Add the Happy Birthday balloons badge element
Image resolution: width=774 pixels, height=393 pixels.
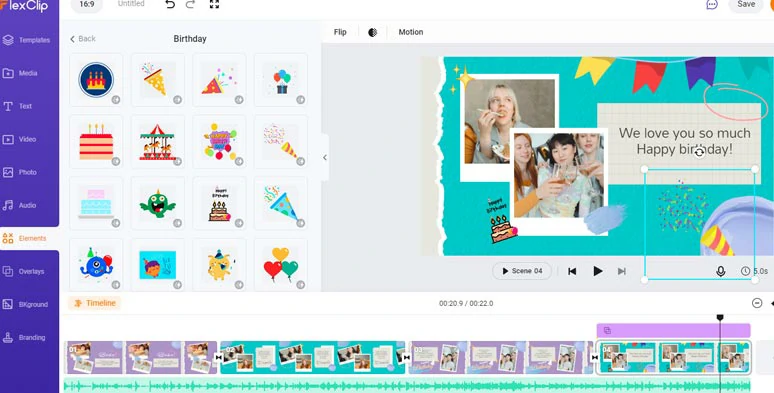tap(219, 142)
